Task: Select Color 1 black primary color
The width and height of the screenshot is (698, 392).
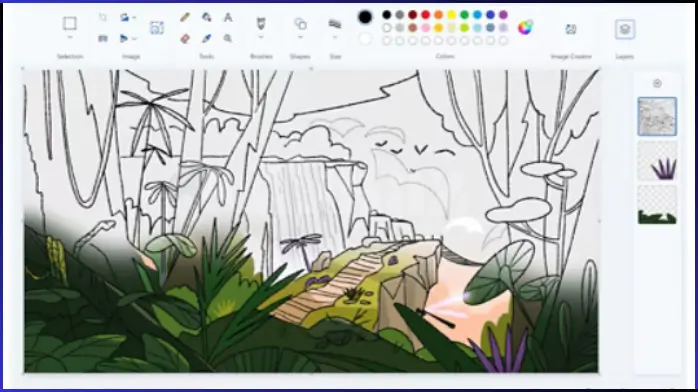Action: (365, 17)
